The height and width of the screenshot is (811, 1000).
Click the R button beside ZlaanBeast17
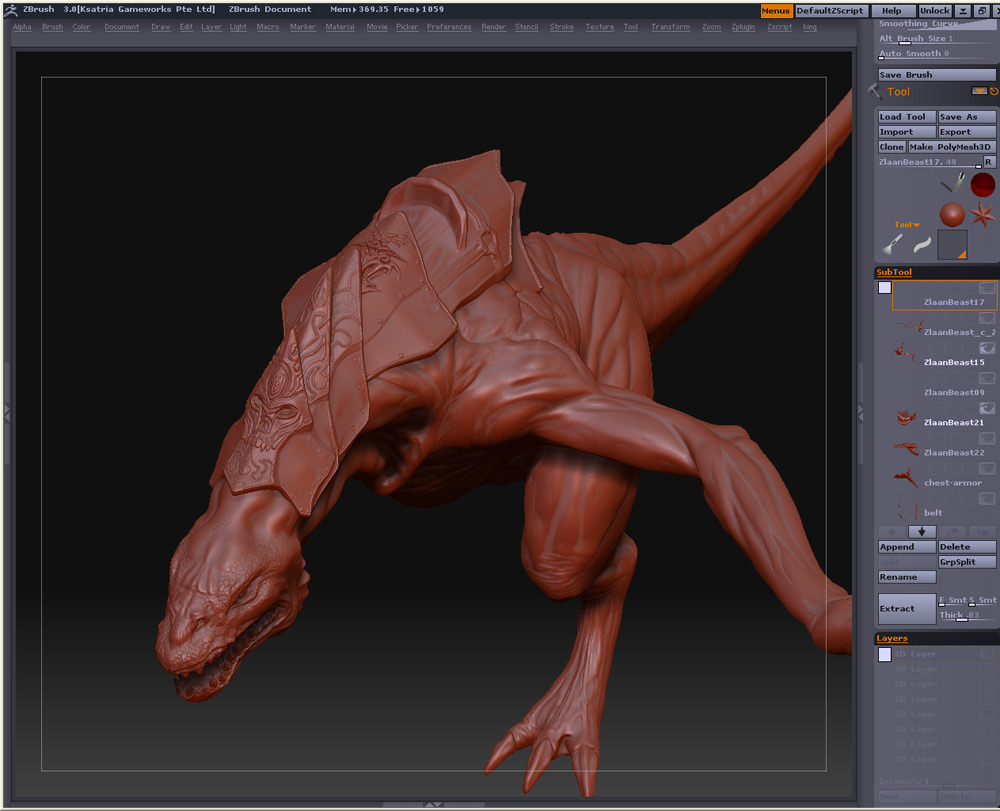coord(989,162)
